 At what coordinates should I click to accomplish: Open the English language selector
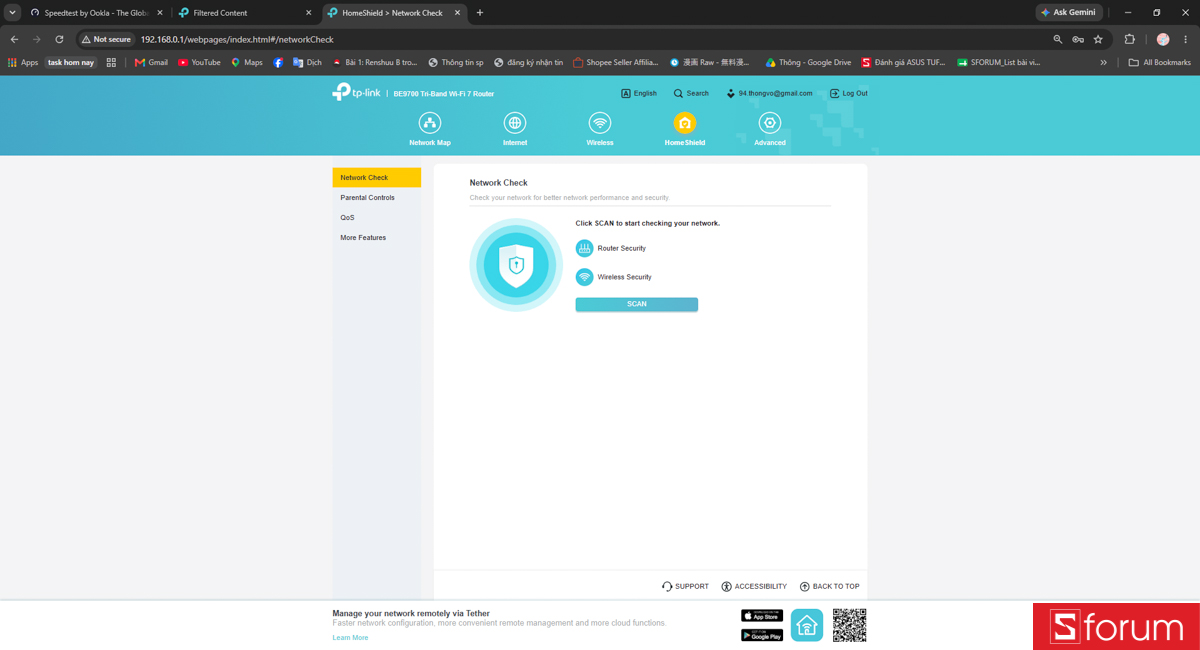click(x=639, y=93)
